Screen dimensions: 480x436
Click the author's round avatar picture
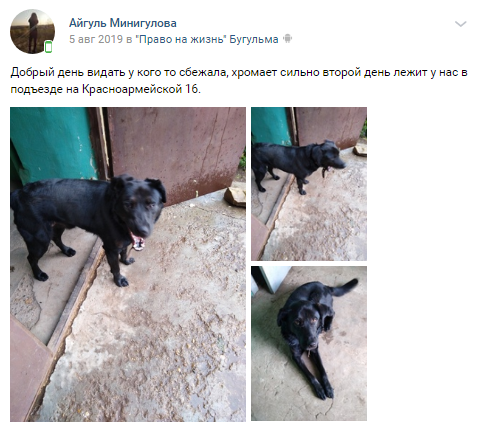[32, 31]
